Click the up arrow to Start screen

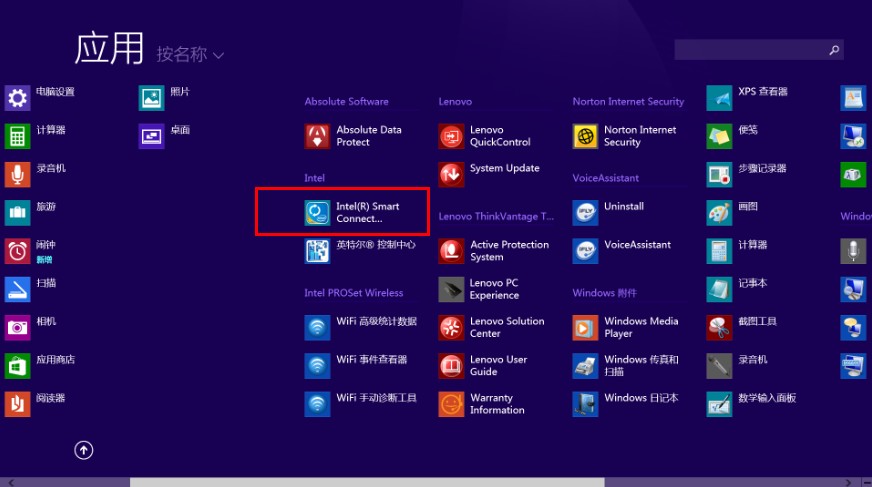point(84,450)
